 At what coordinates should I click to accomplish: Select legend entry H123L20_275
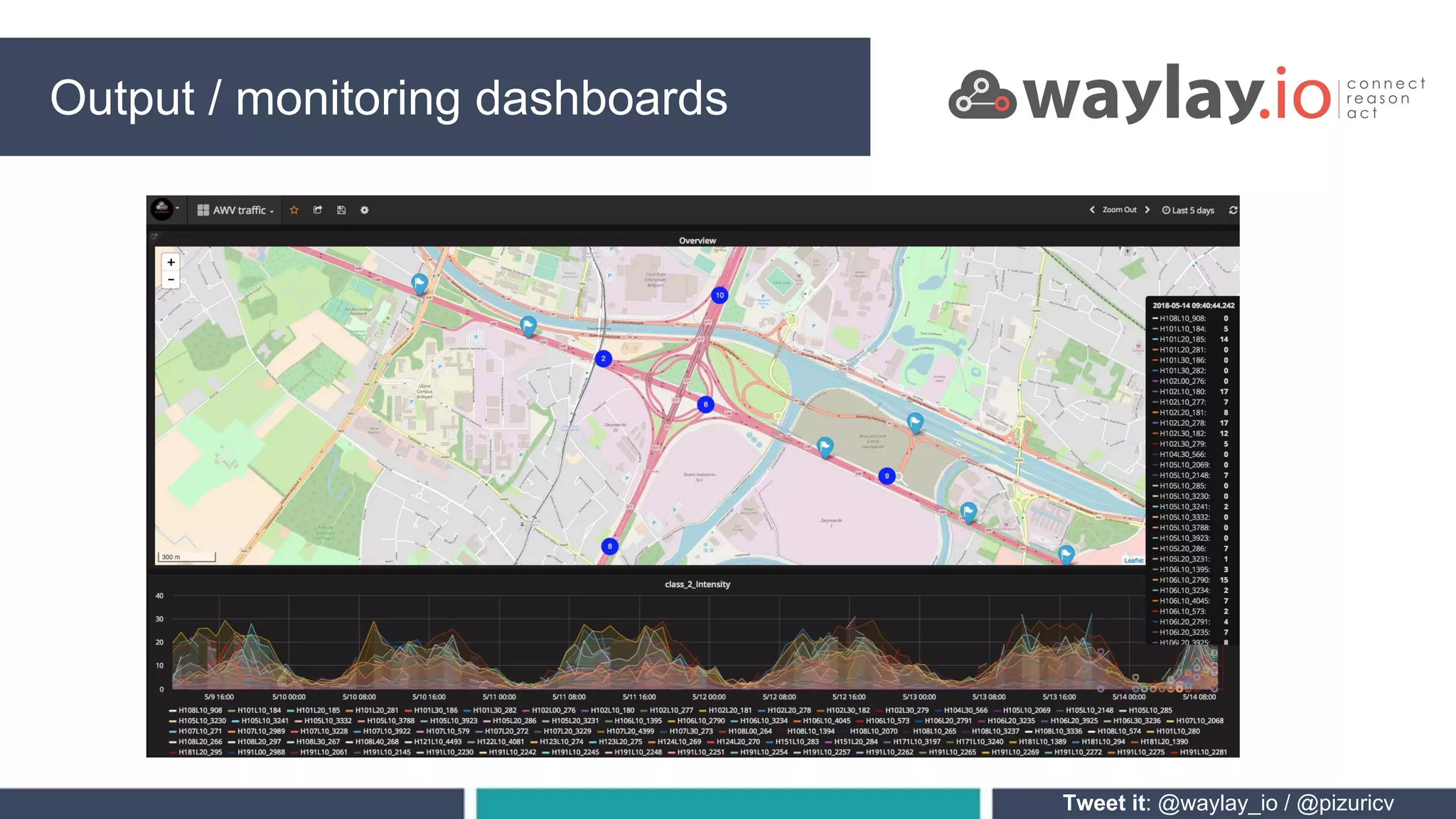click(616, 742)
